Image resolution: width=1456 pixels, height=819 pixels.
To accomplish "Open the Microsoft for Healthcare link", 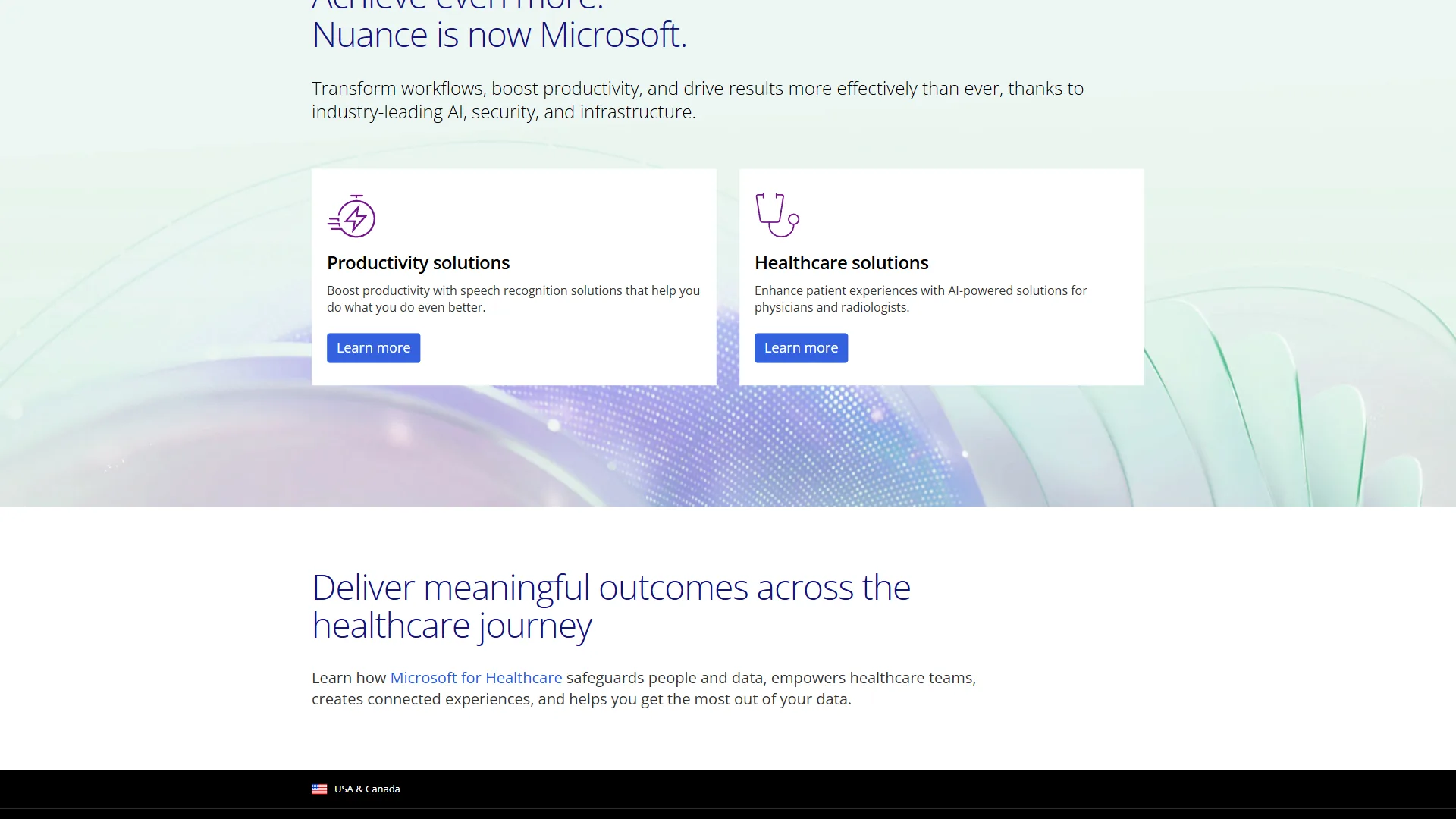I will [476, 678].
